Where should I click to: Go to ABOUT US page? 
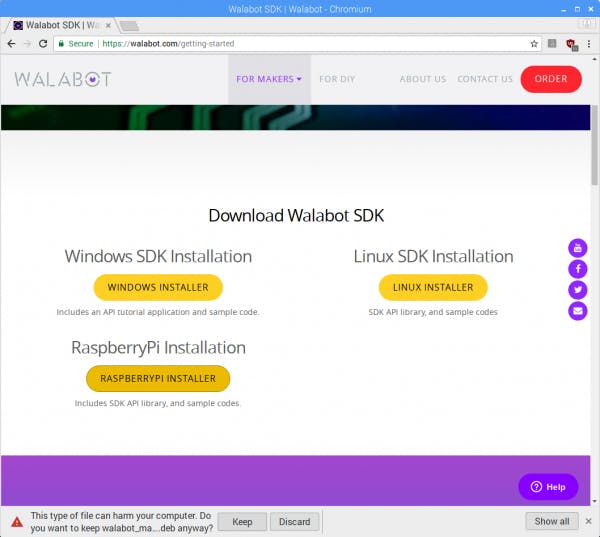(423, 79)
